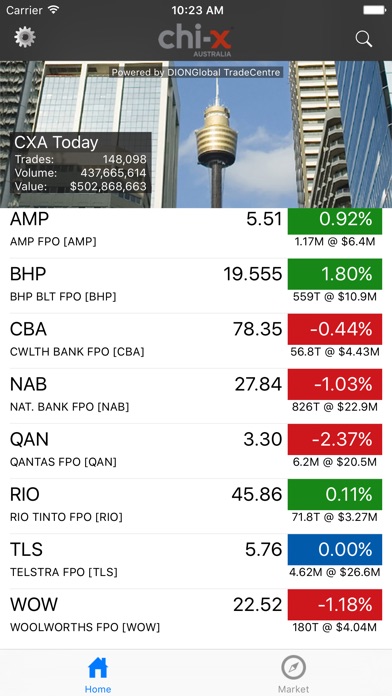This screenshot has height=696, width=392.
Task: Select the NAB stock entry
Action: [196, 396]
